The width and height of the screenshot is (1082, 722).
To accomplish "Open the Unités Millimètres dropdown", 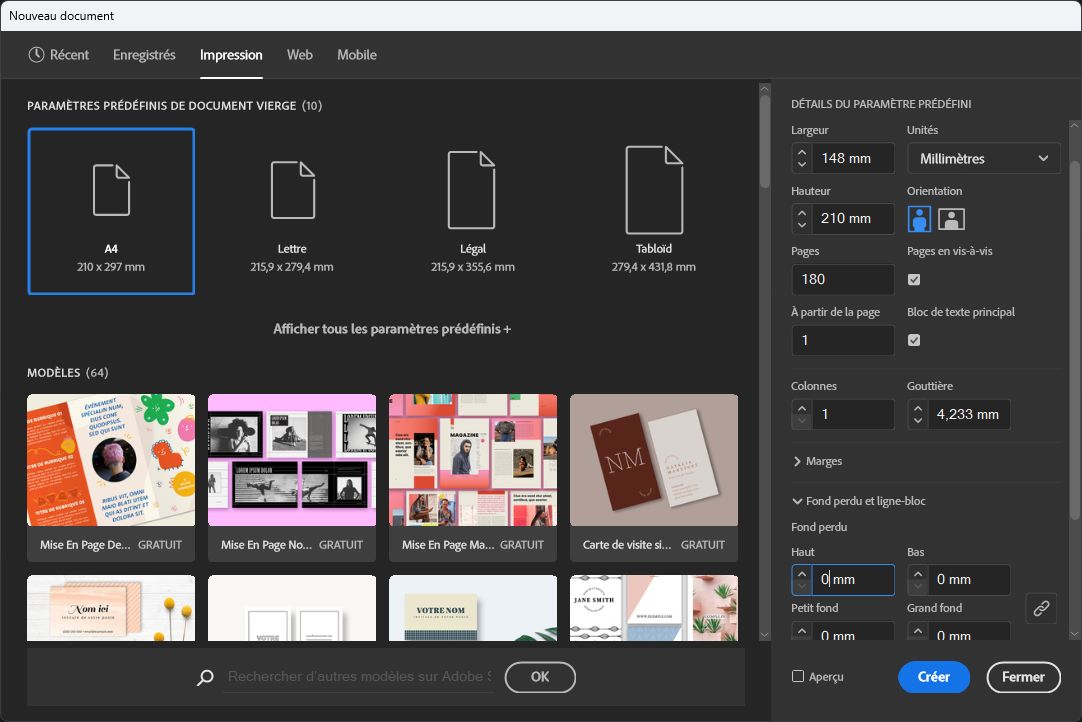I will pyautogui.click(x=983, y=158).
